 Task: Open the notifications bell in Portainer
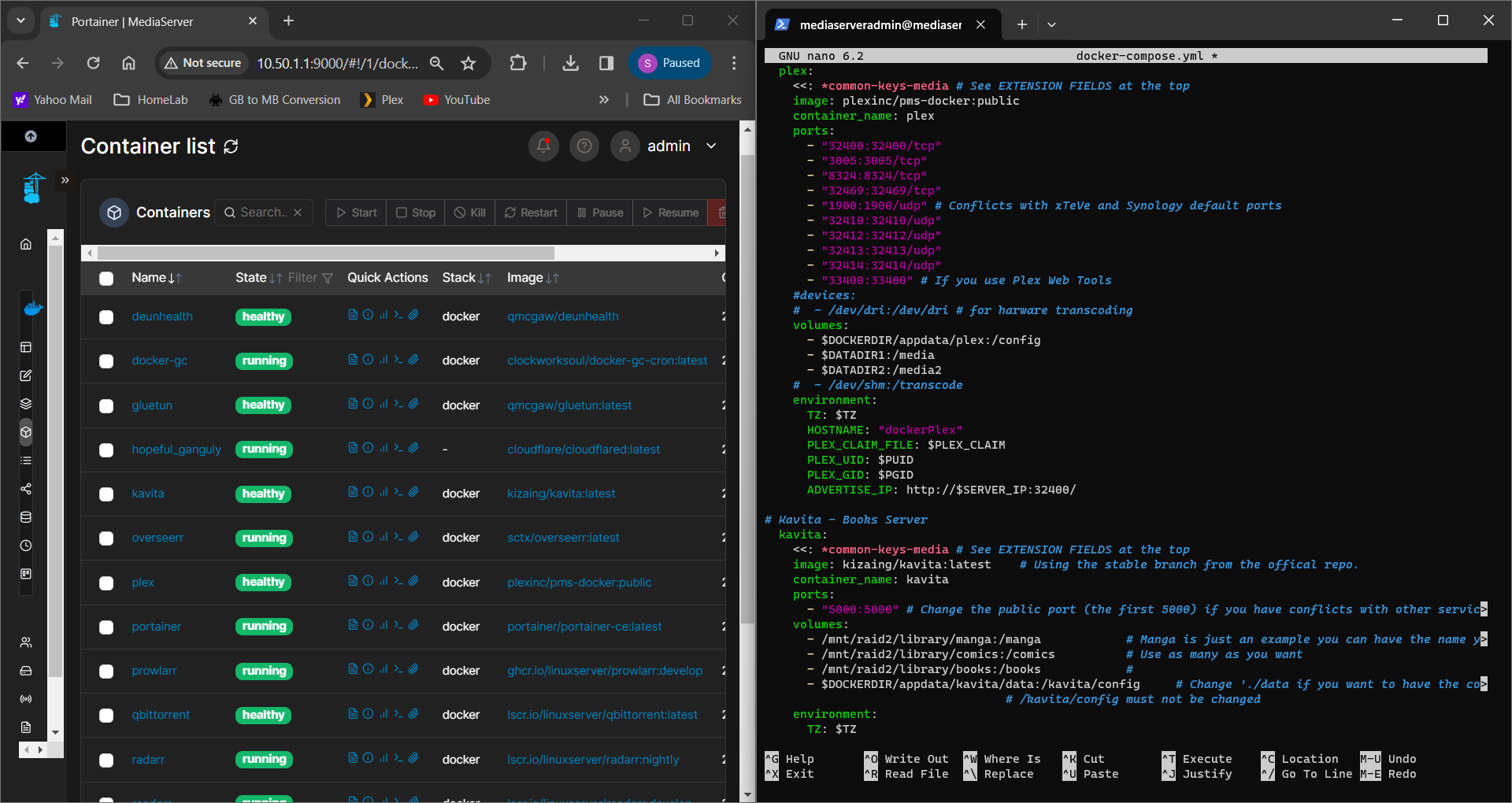coord(543,146)
